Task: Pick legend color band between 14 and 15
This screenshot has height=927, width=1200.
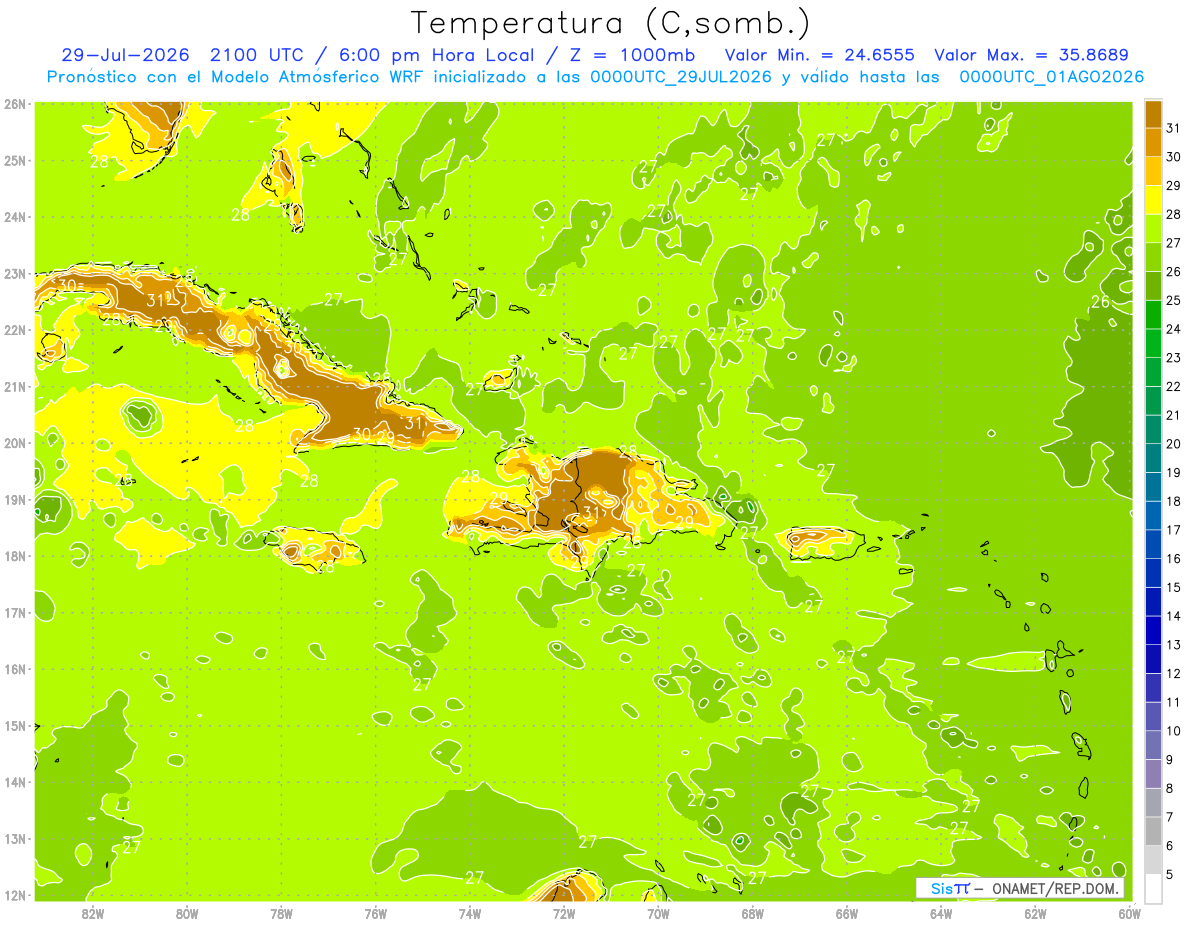Action: (x=1153, y=601)
